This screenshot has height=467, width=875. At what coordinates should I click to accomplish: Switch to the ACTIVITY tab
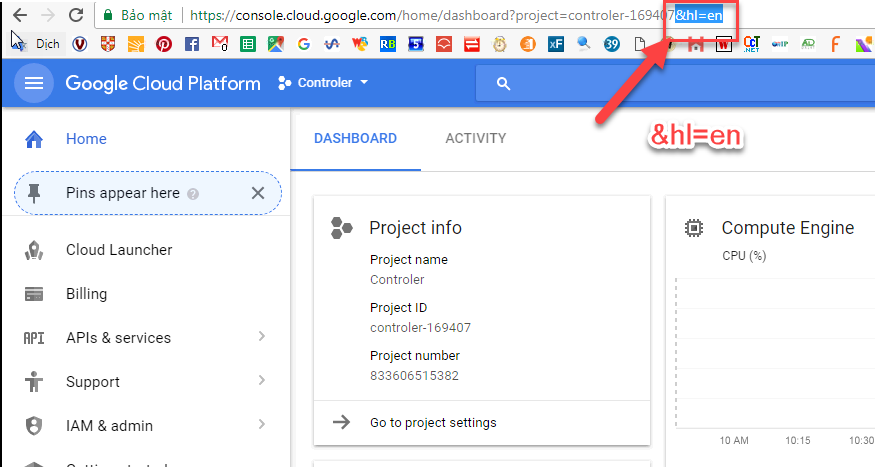(x=475, y=138)
